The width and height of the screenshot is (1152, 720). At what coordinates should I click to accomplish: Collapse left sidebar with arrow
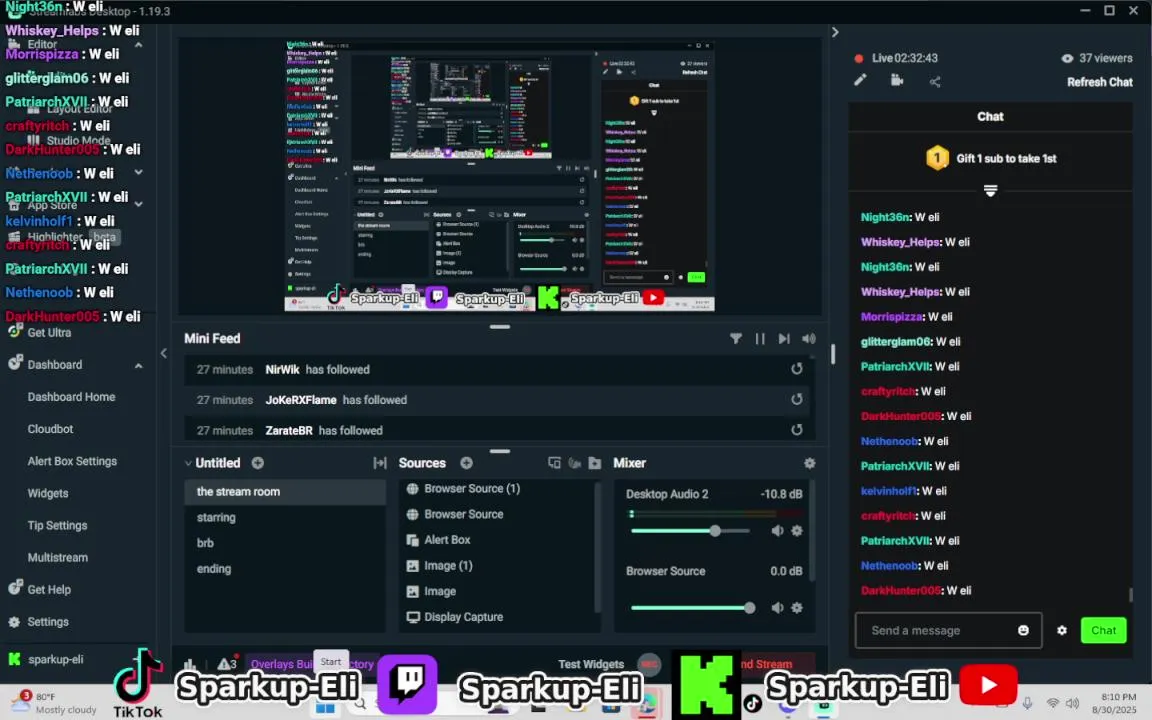point(164,353)
